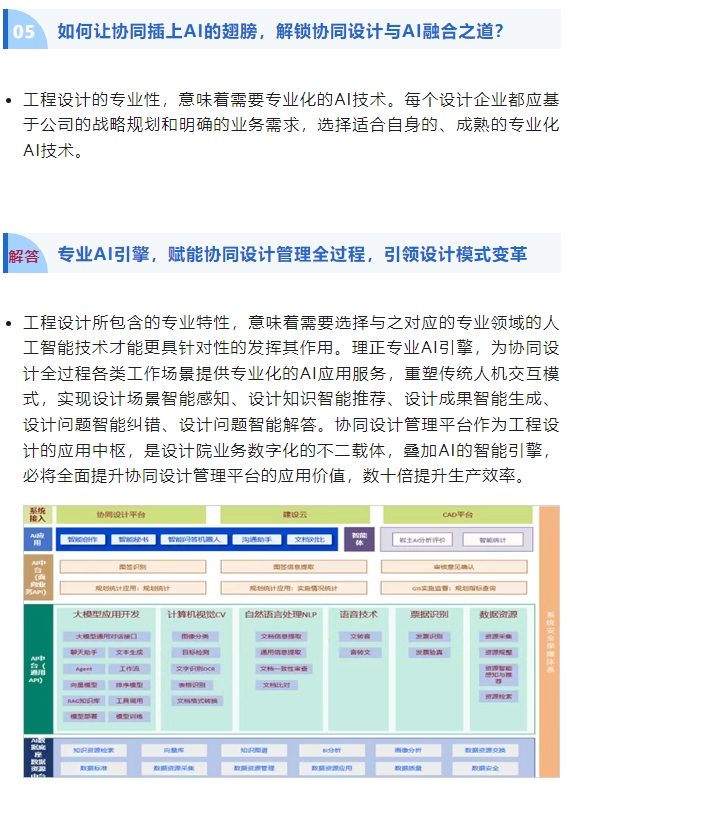Click the heading 如何让协同插上AI的翅膀
The image size is (703, 827).
(x=280, y=31)
